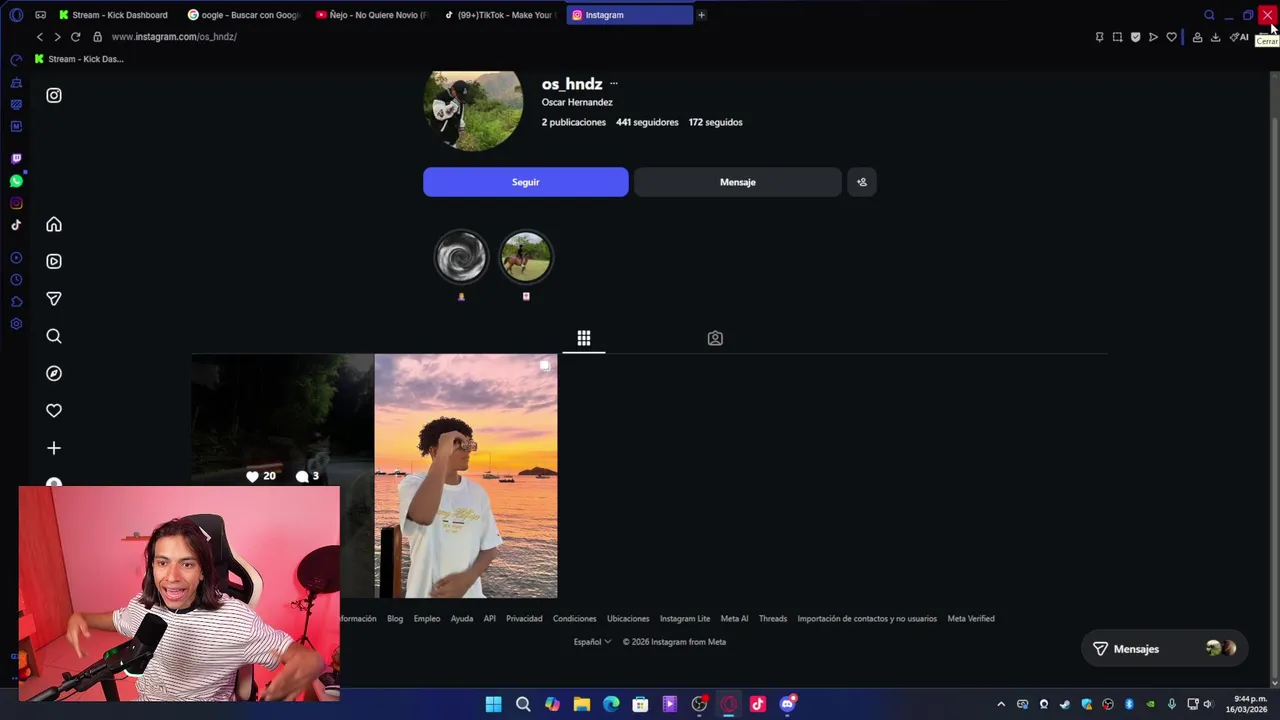Open notifications heart icon in sidebar

[54, 410]
